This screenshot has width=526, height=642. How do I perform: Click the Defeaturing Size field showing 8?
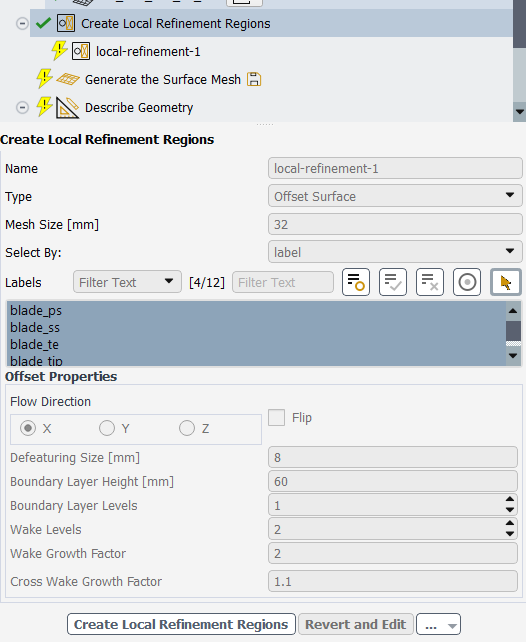[x=393, y=457]
